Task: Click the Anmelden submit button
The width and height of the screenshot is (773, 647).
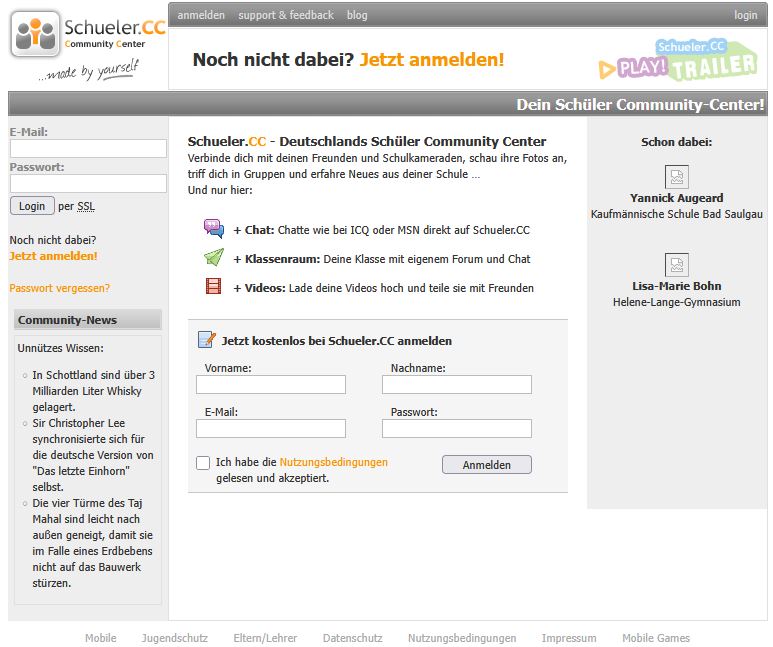Action: (x=487, y=465)
